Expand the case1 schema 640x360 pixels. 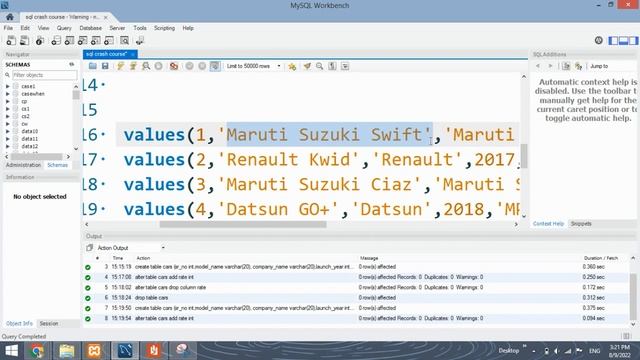tap(8, 87)
